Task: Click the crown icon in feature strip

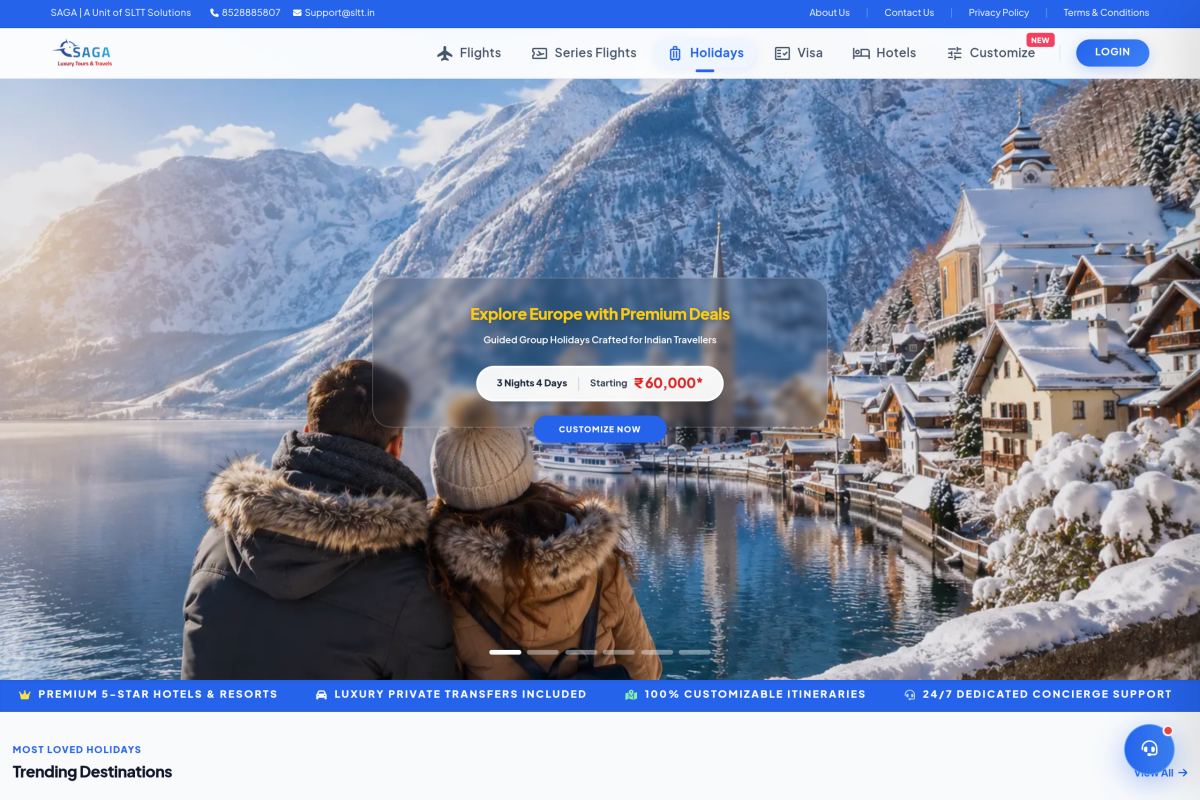Action: 25,694
